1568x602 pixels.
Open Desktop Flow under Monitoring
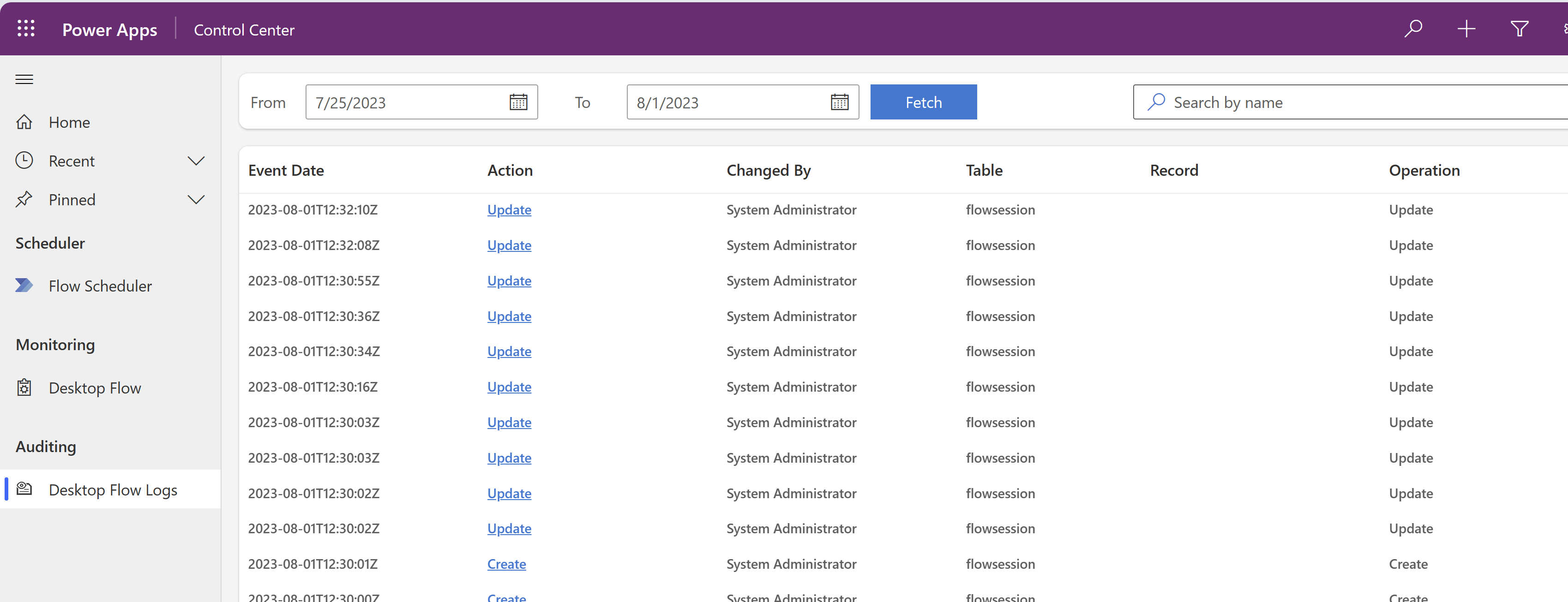[x=94, y=387]
